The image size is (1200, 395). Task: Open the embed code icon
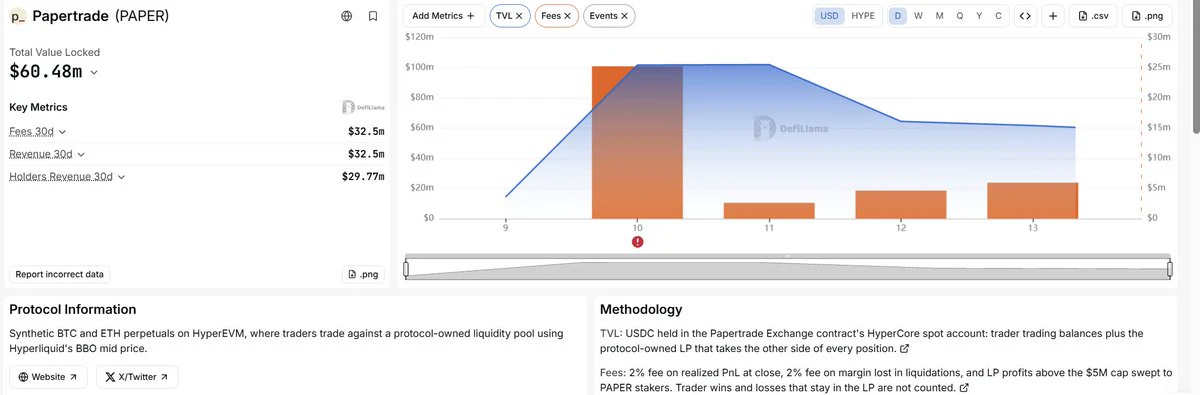[x=1025, y=16]
